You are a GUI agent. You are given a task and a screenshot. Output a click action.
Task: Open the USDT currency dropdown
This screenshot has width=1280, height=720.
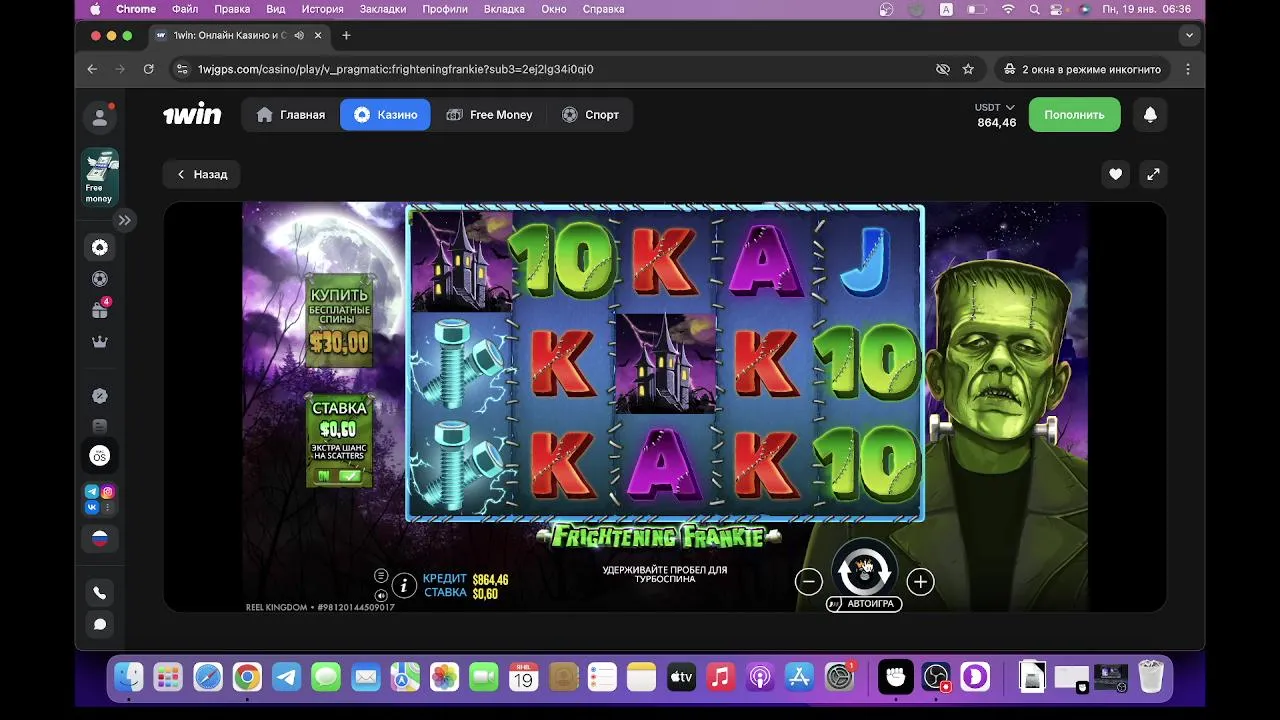pos(995,107)
